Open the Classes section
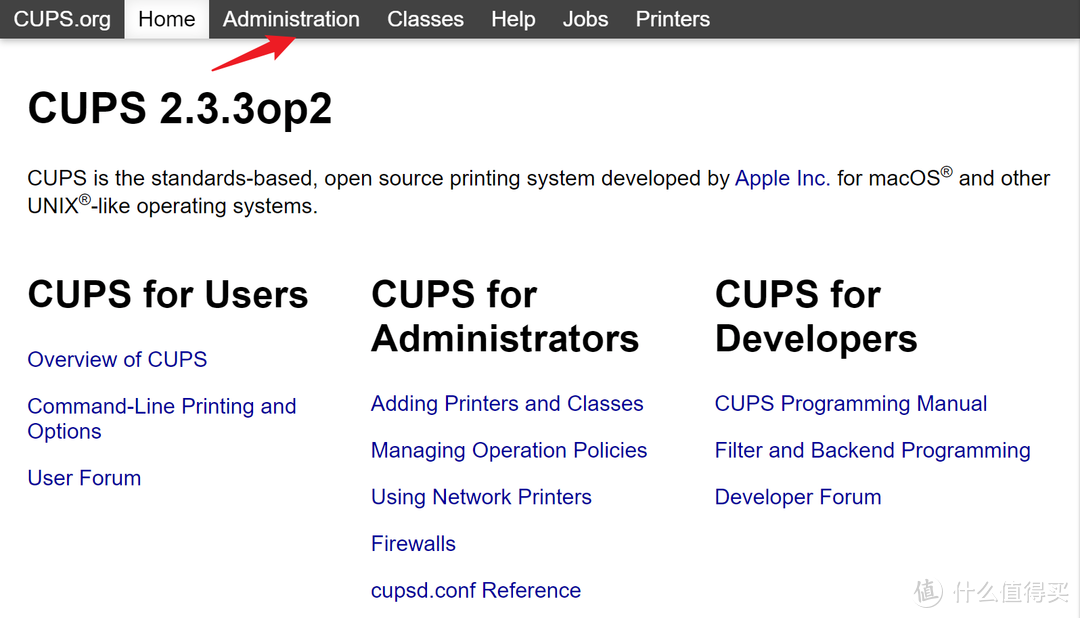The image size is (1080, 618). [x=425, y=19]
